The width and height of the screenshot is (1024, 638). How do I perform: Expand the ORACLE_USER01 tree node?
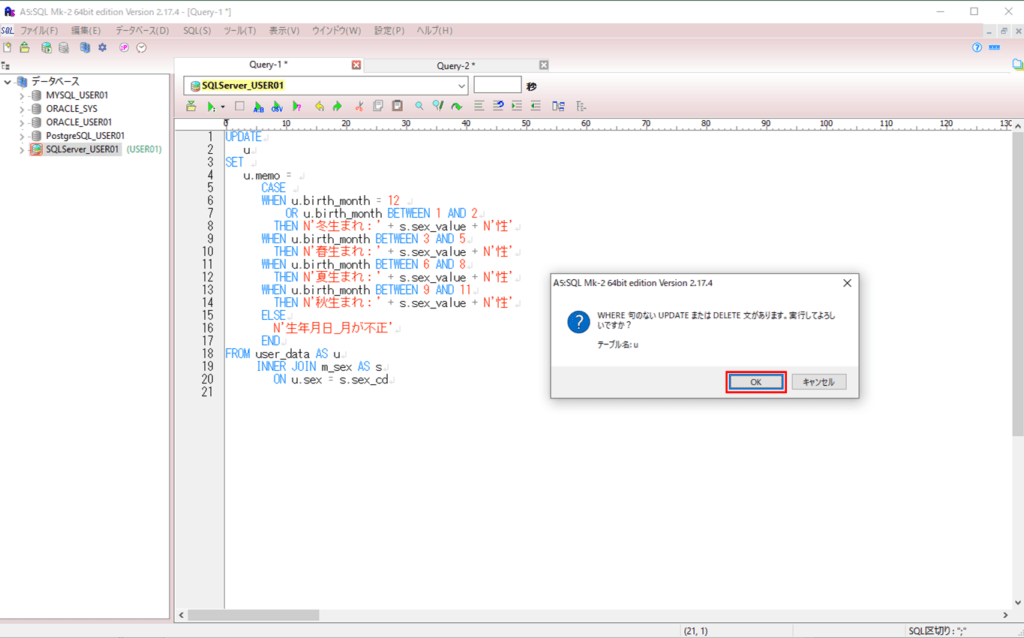(22, 123)
